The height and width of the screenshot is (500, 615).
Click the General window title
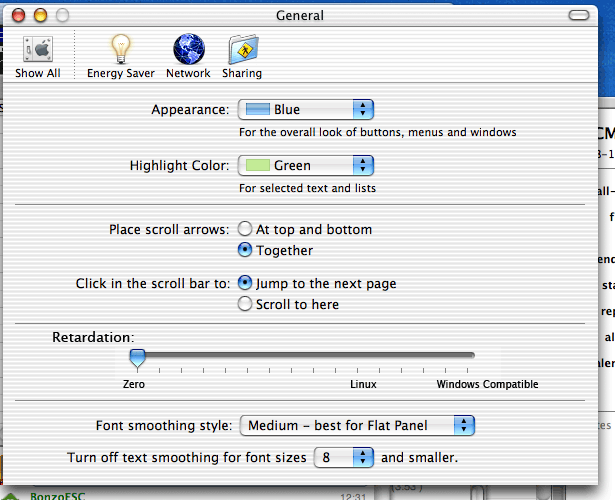pos(300,15)
